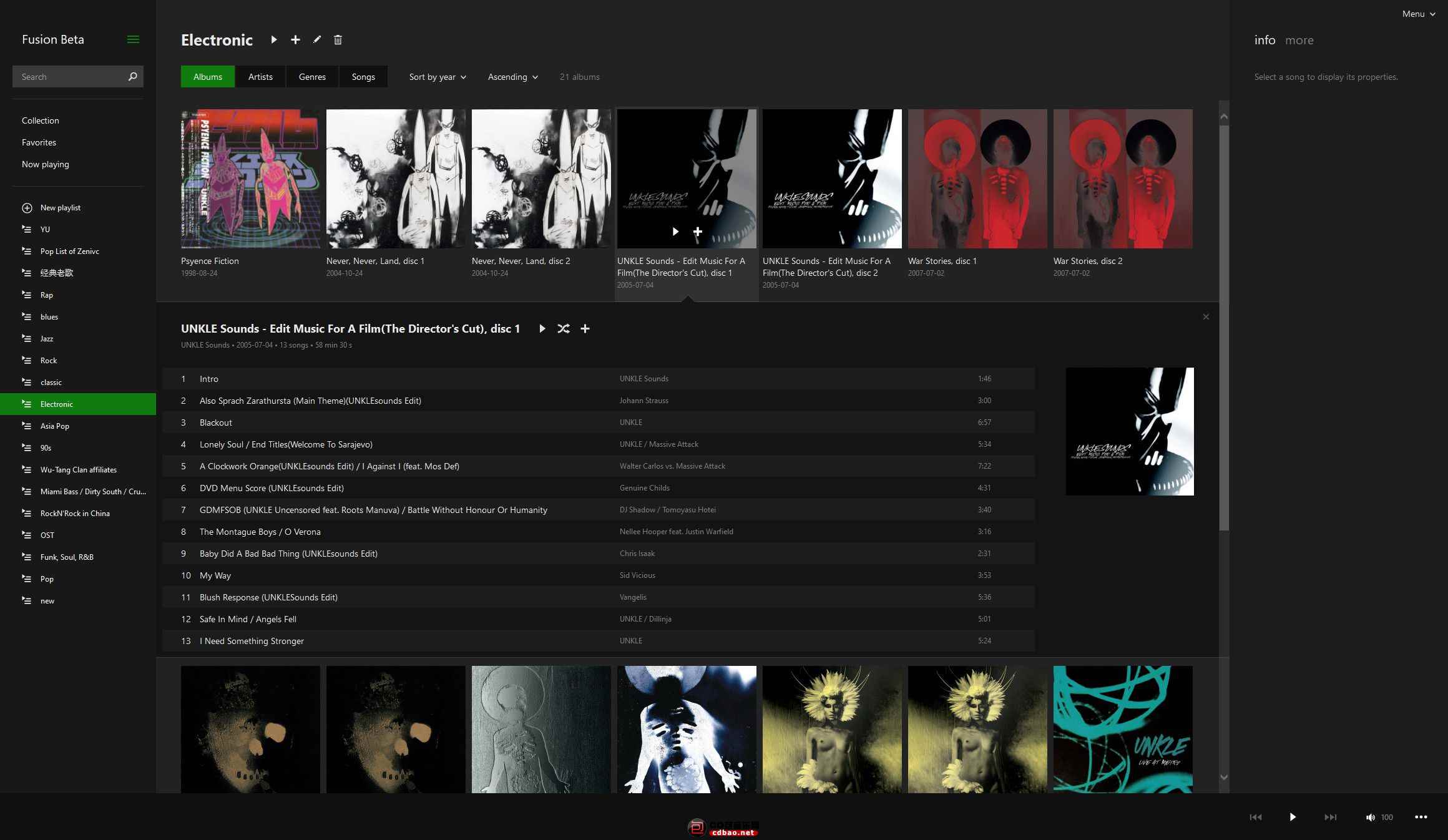The height and width of the screenshot is (840, 1448).
Task: Click the playlist icon next to blues
Action: [27, 316]
